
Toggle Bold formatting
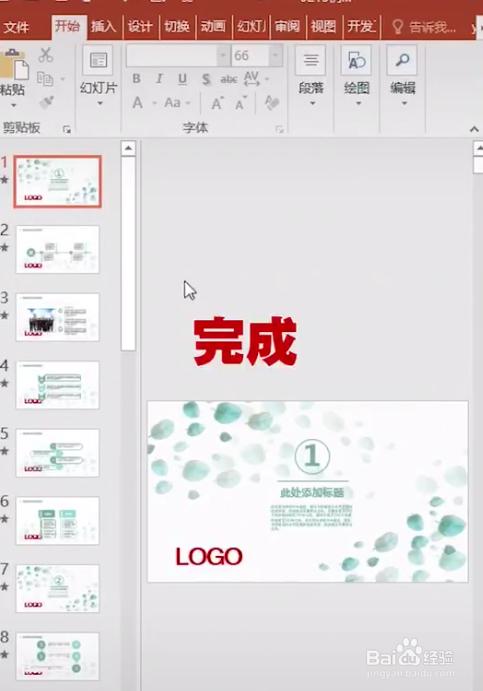(x=137, y=79)
